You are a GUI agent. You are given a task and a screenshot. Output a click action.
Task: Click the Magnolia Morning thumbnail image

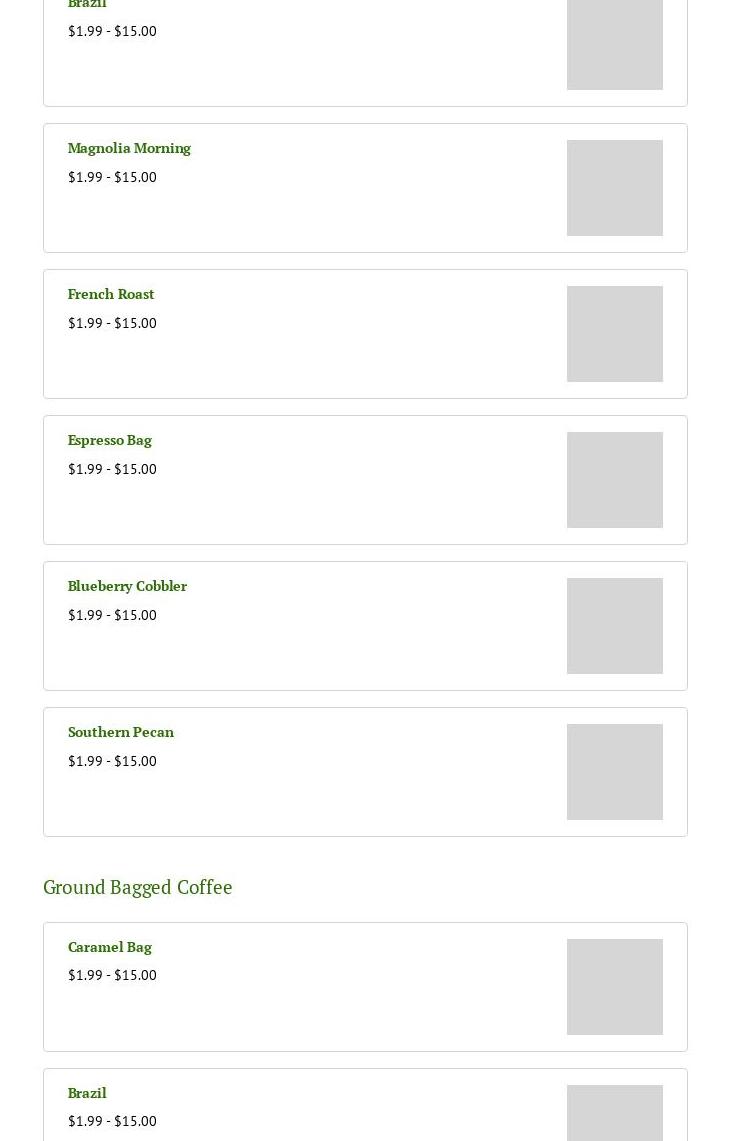[x=614, y=188]
